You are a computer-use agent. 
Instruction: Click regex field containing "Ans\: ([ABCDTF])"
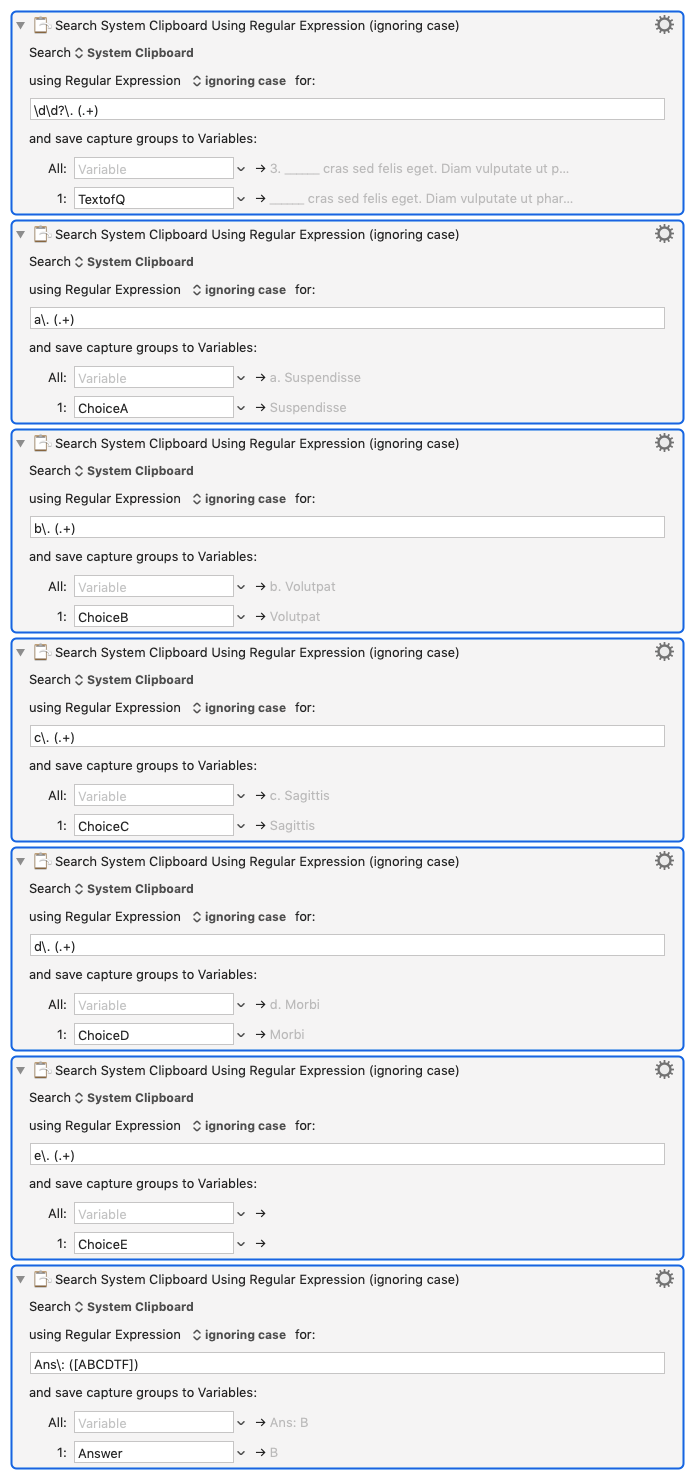click(348, 1363)
